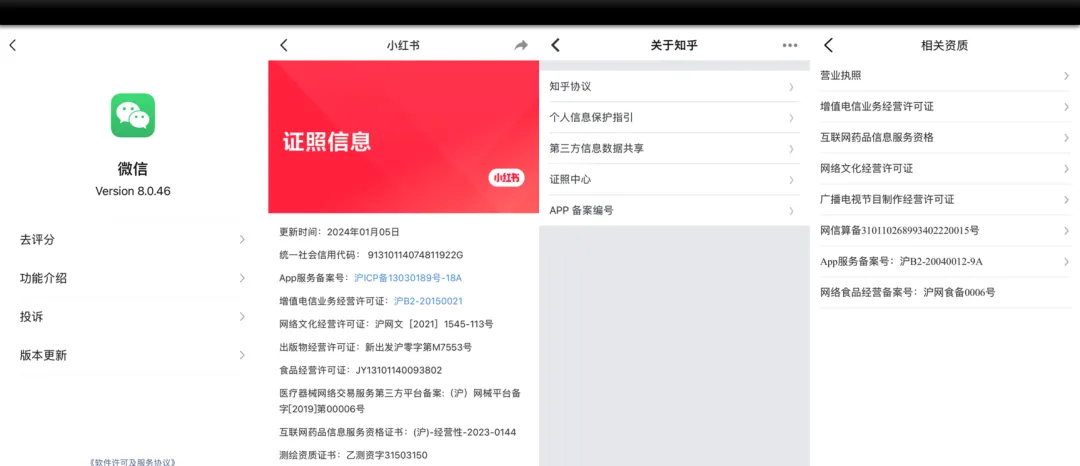The height and width of the screenshot is (466, 1080).
Task: Tap 网络食品经营备案号 沪网食备0006号
Action: point(908,293)
